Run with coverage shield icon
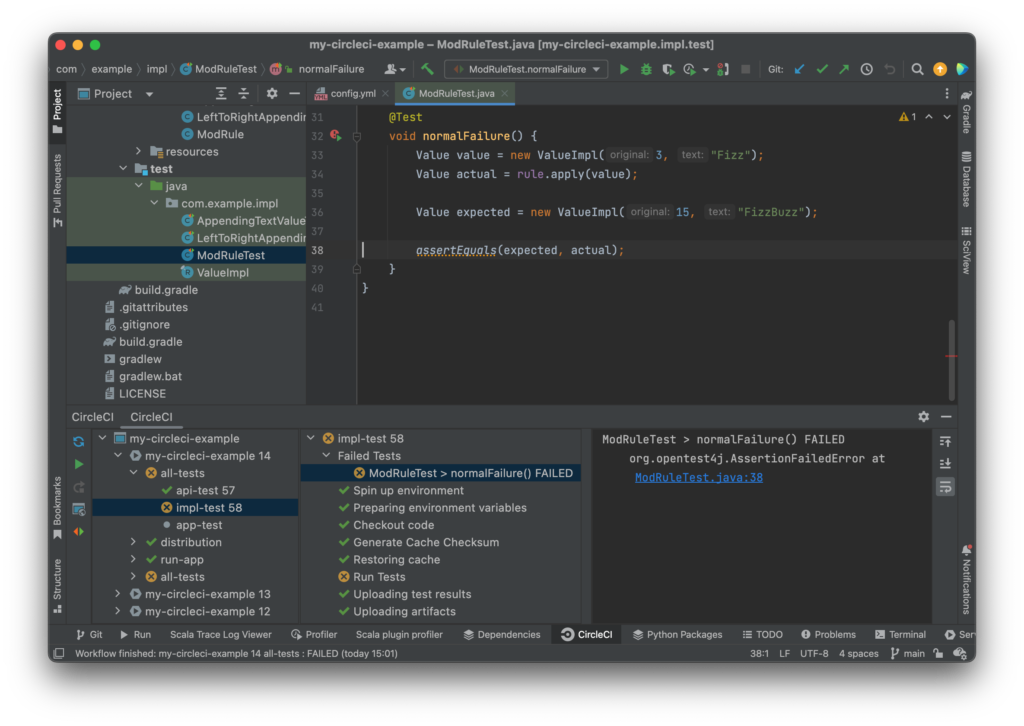This screenshot has width=1024, height=726. pyautogui.click(x=667, y=69)
